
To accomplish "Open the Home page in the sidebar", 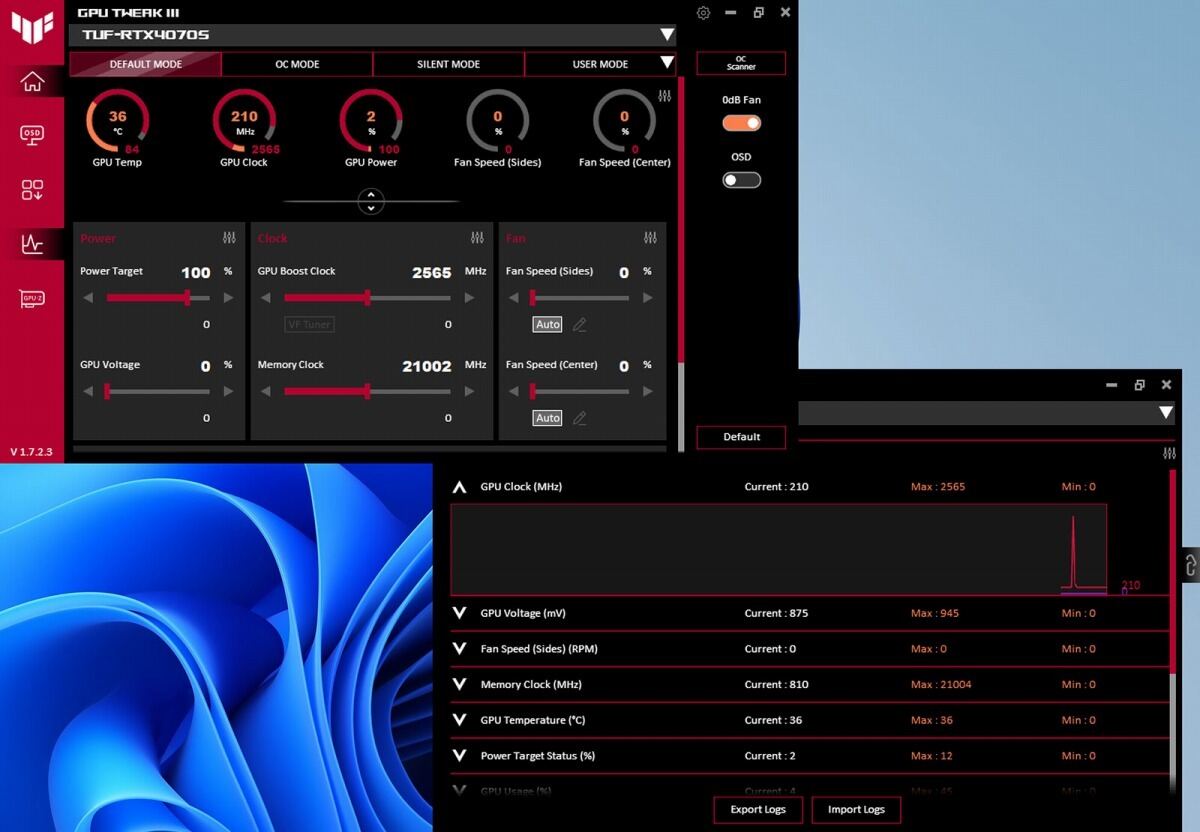I will click(32, 82).
